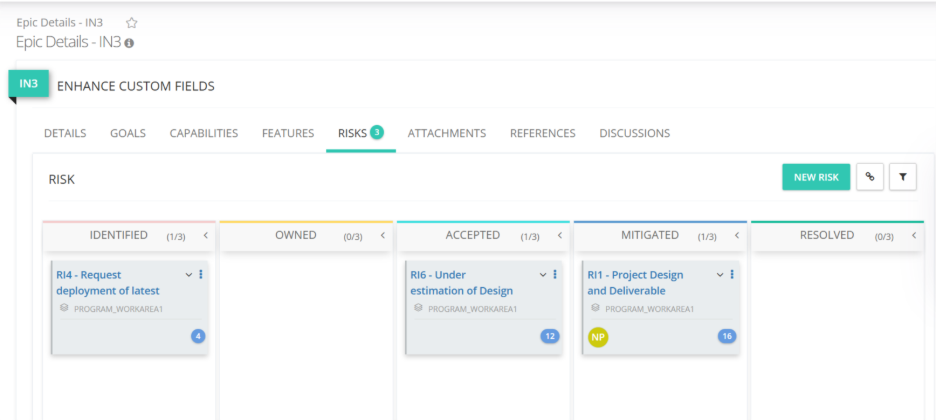The height and width of the screenshot is (420, 936).
Task: Expand the RI6 card chevron
Action: click(543, 275)
